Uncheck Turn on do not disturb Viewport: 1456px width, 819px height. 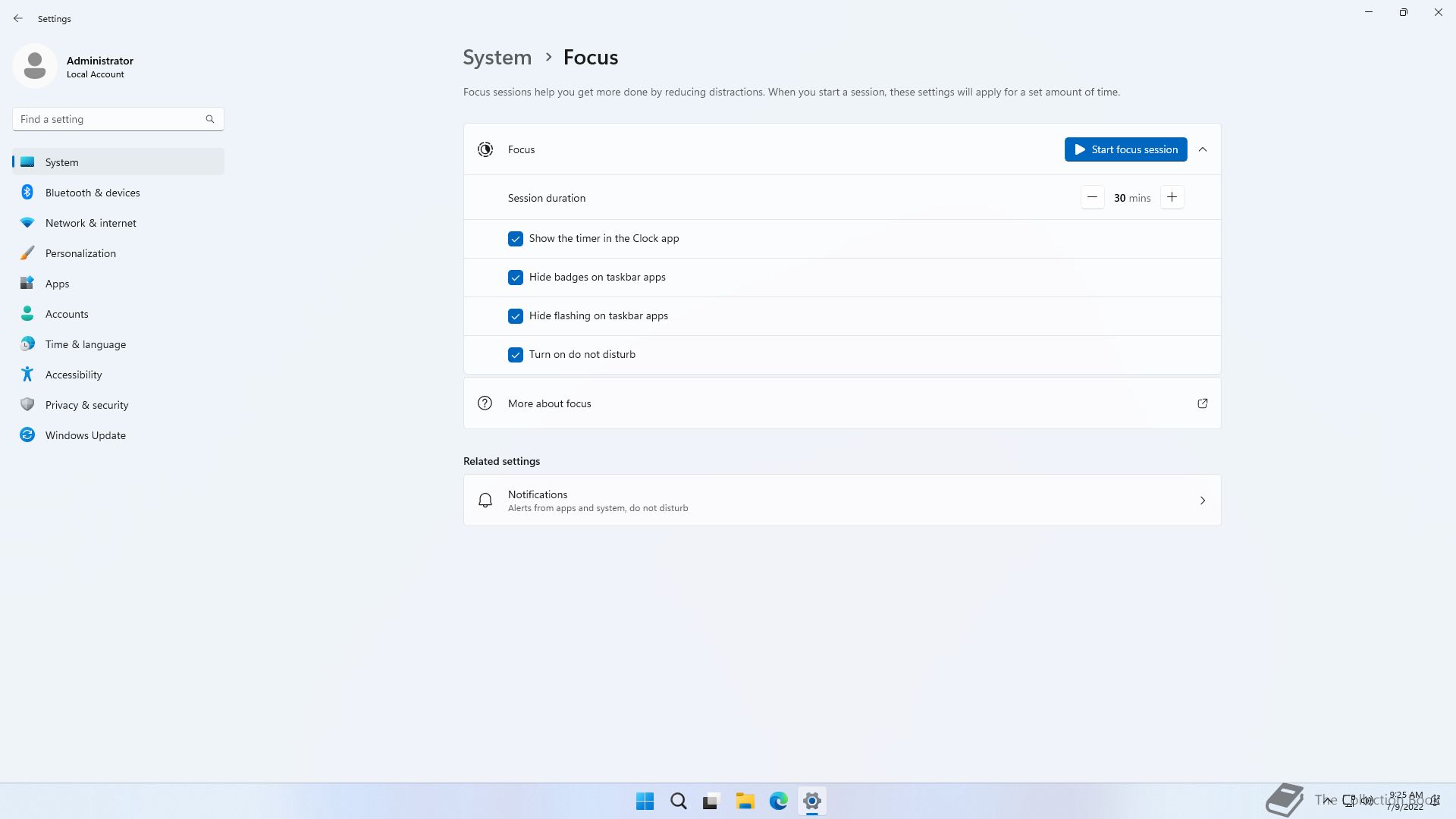pyautogui.click(x=516, y=355)
